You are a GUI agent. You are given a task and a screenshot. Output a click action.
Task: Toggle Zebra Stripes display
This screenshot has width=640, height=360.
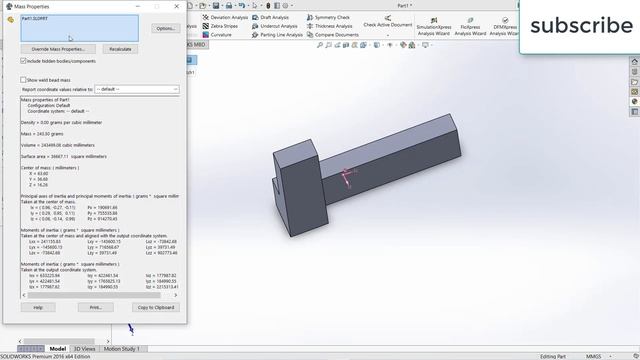pyautogui.click(x=220, y=26)
